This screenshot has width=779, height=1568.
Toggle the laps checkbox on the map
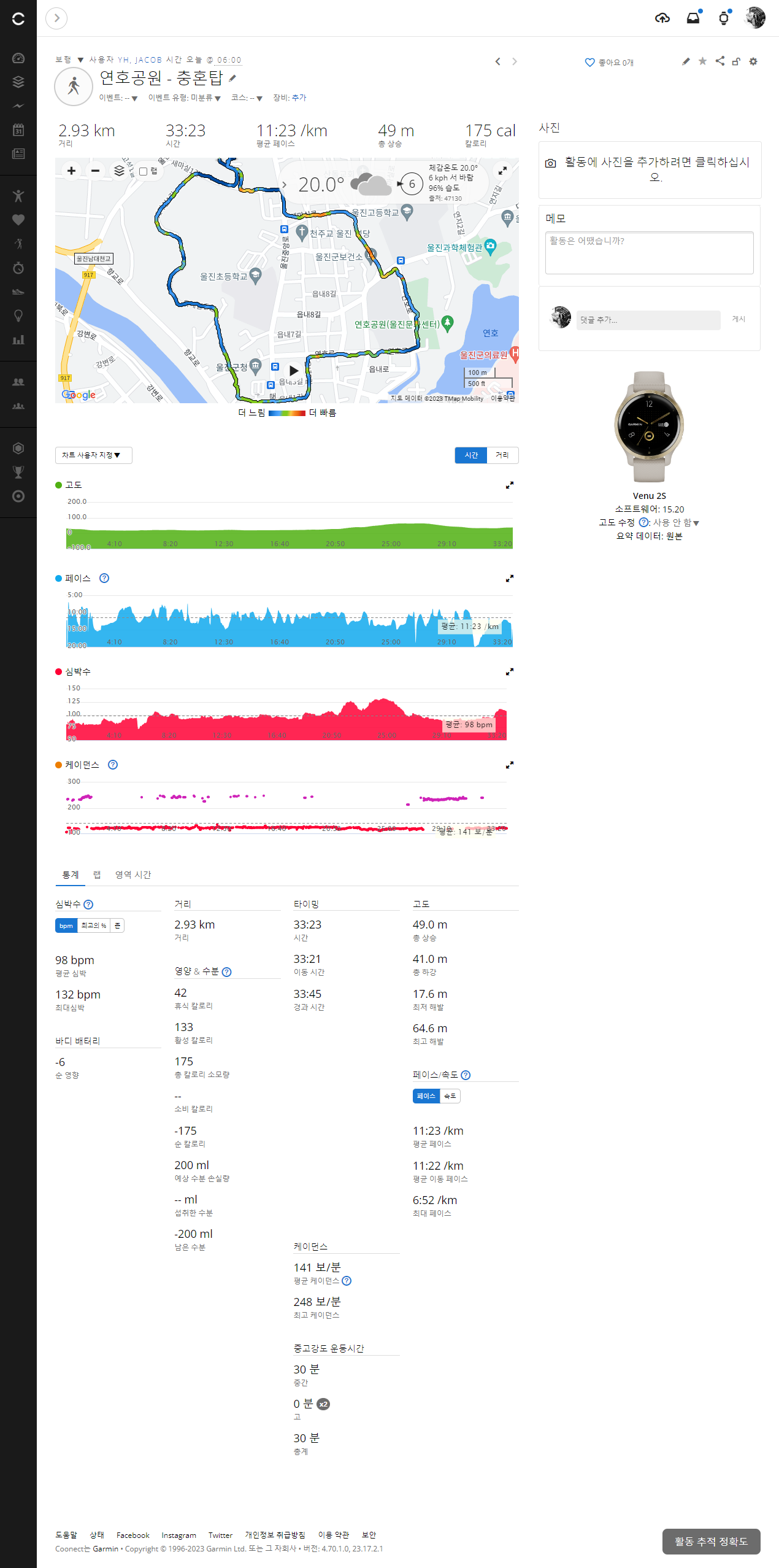pyautogui.click(x=143, y=172)
